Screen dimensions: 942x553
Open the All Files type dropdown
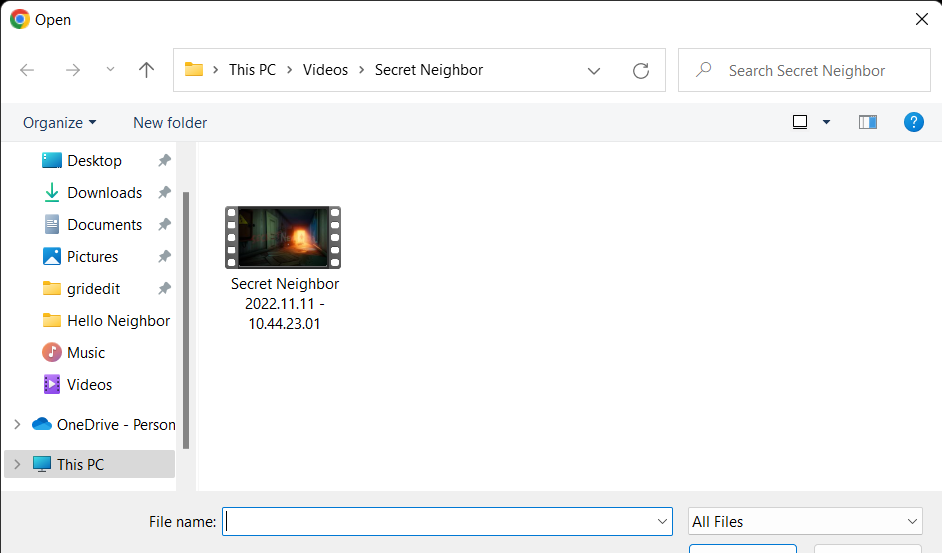[805, 521]
